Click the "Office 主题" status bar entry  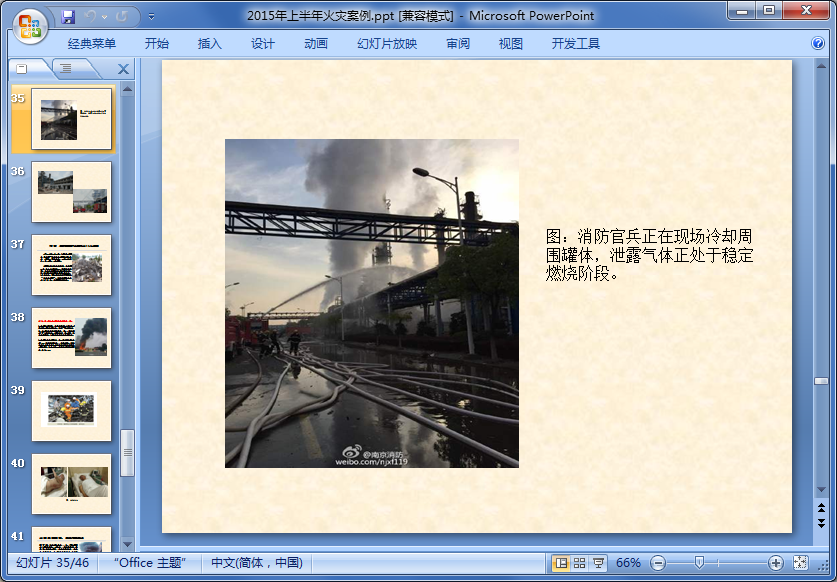150,562
